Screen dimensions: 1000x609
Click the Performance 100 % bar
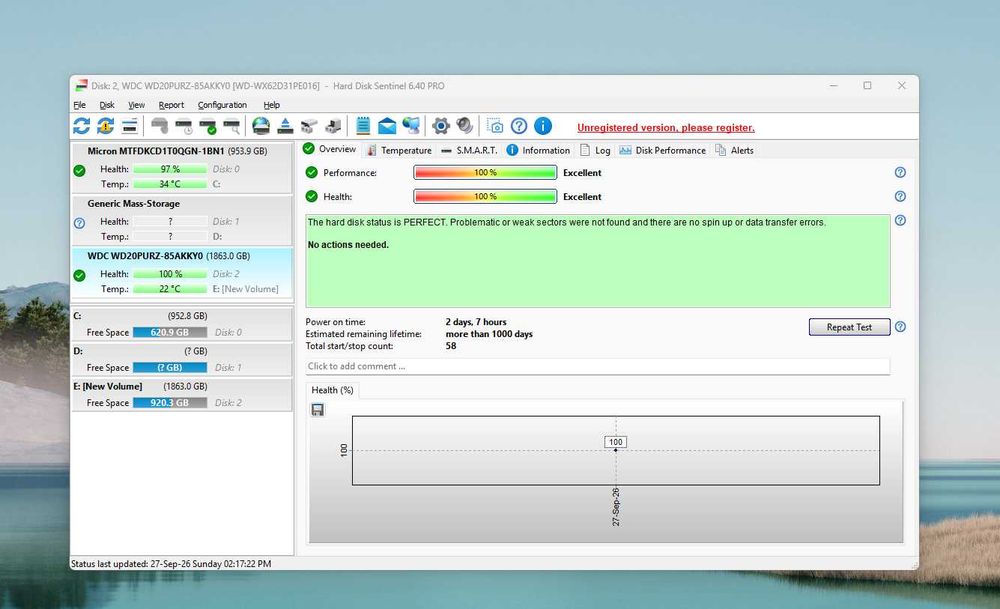485,173
